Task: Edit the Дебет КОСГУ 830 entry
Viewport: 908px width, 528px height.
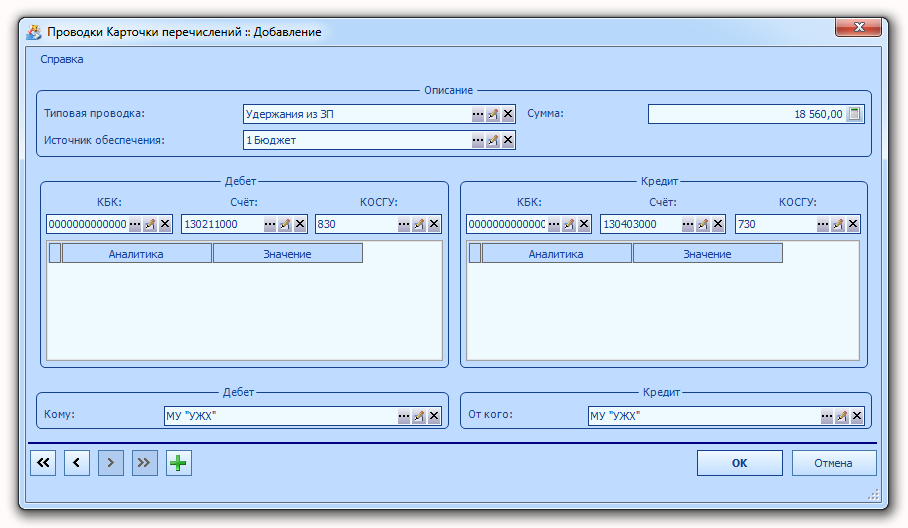Action: coord(419,224)
